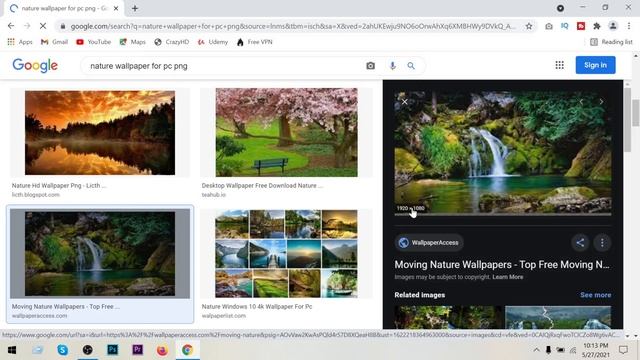This screenshot has height=360, width=640.
Task: Open the large waterfall preview image
Action: point(503,152)
